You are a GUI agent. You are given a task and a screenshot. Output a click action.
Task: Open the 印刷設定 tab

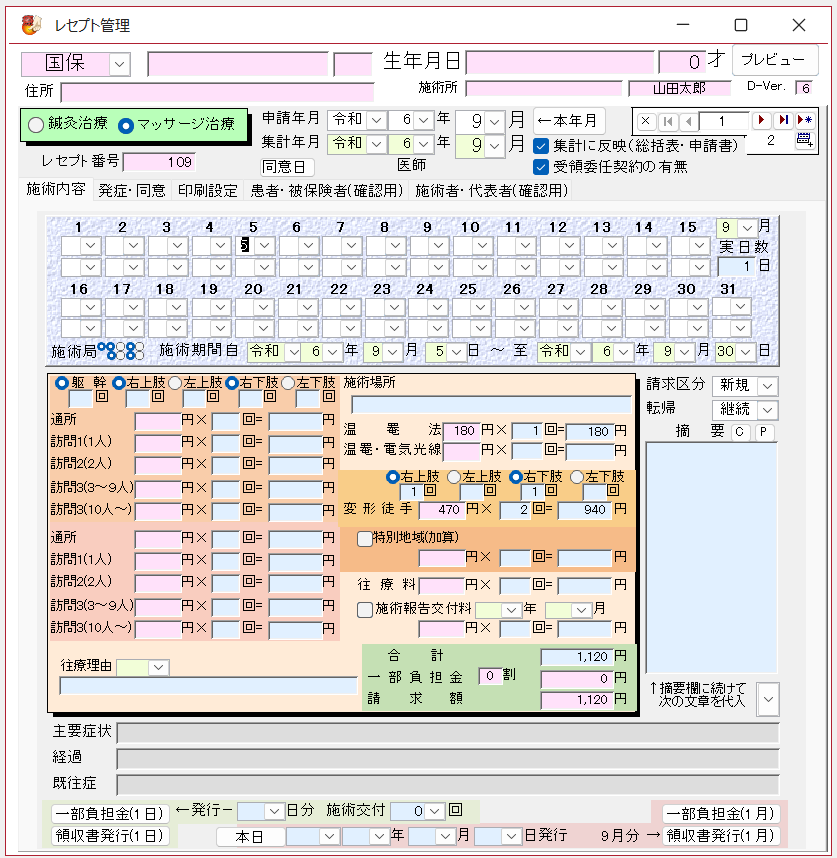[208, 190]
